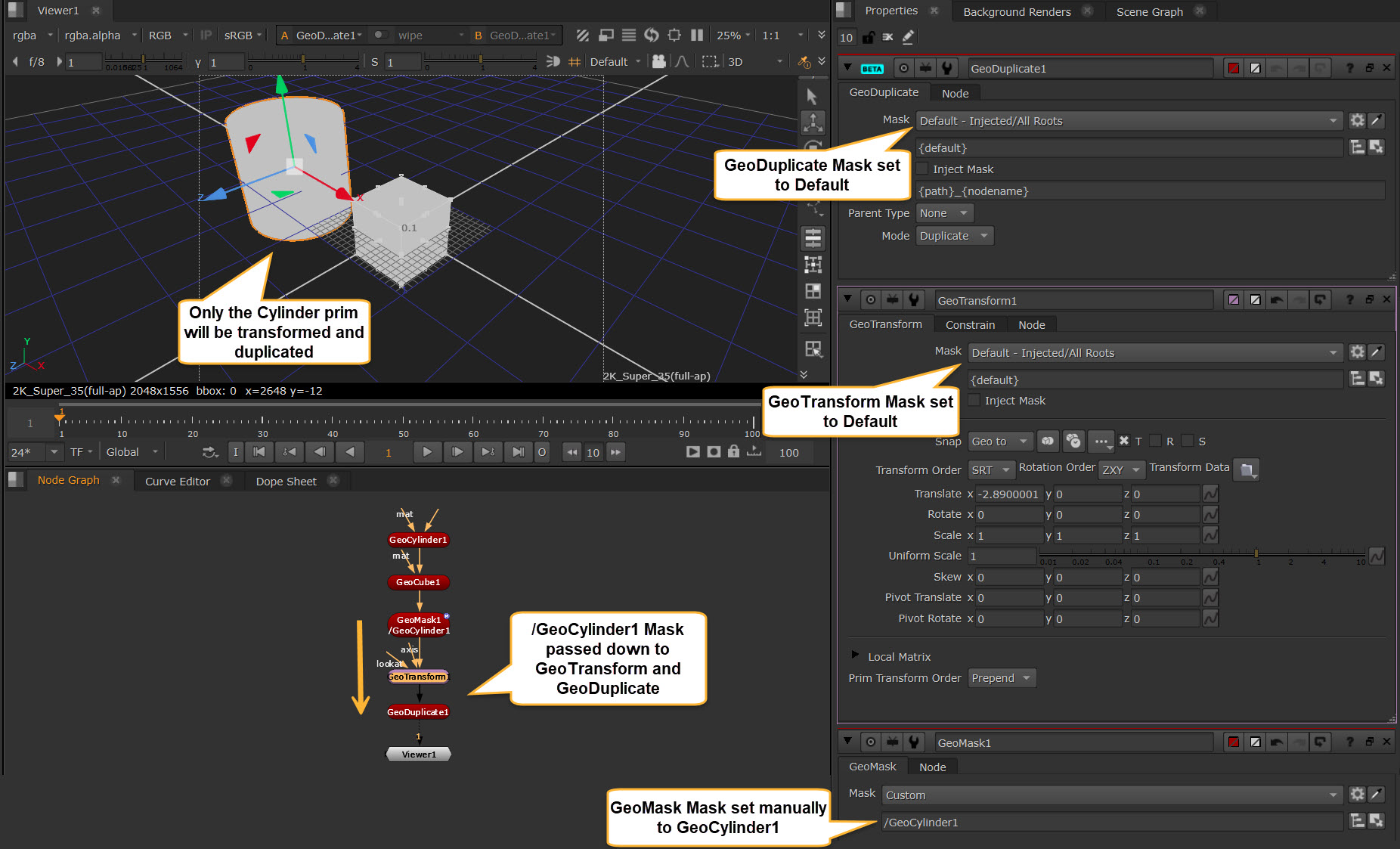Click the GeoMask1 mask picker pencil icon
This screenshot has width=1400, height=849.
tap(1377, 795)
